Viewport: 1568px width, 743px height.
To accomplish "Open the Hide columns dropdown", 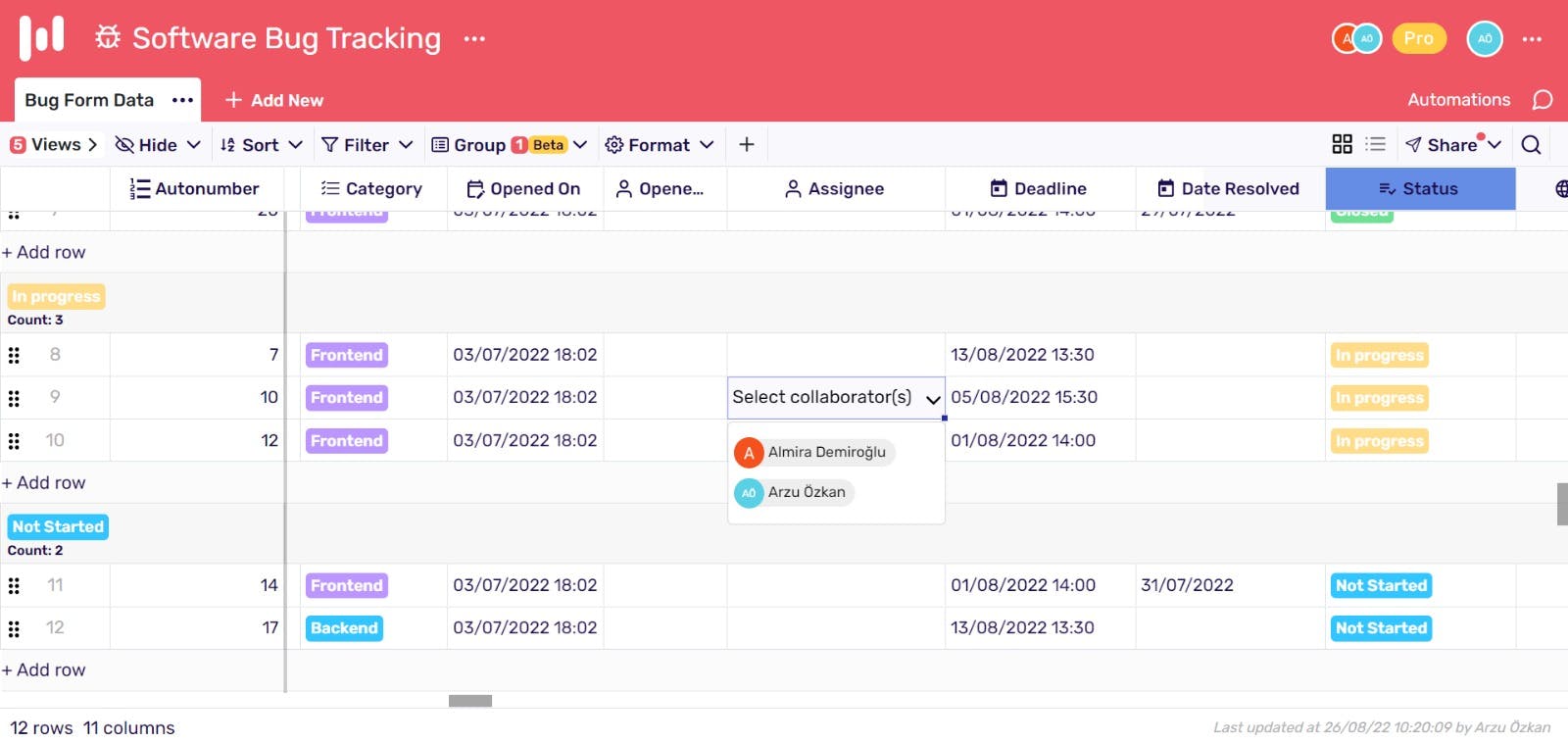I will (x=158, y=145).
